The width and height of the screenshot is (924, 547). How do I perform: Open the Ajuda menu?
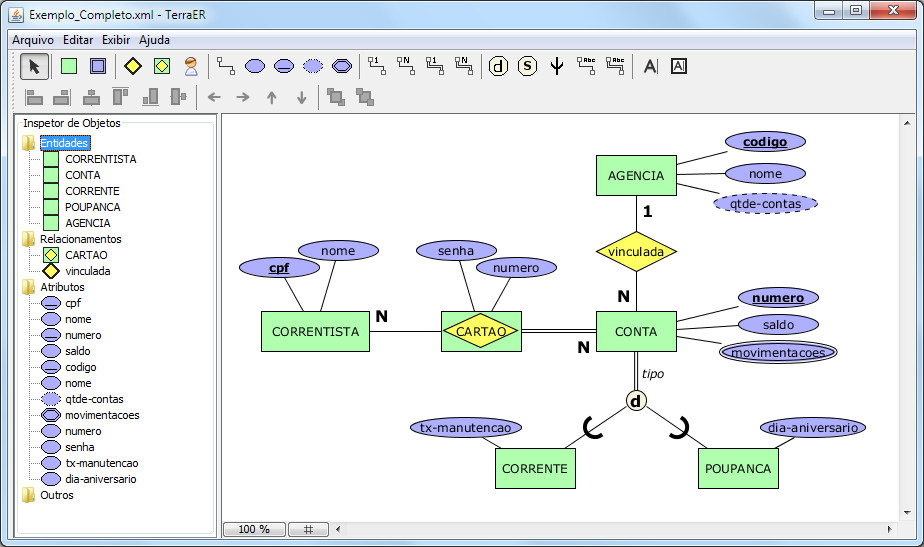tap(154, 40)
